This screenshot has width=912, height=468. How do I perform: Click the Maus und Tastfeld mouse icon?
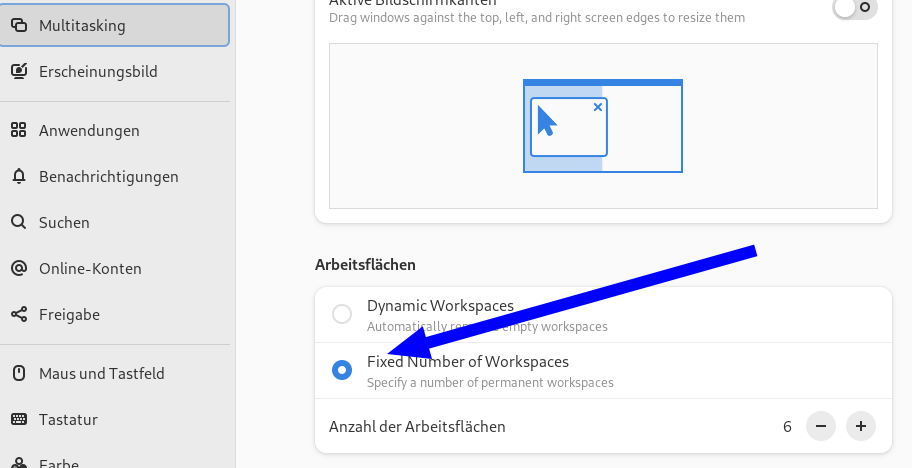click(x=18, y=373)
